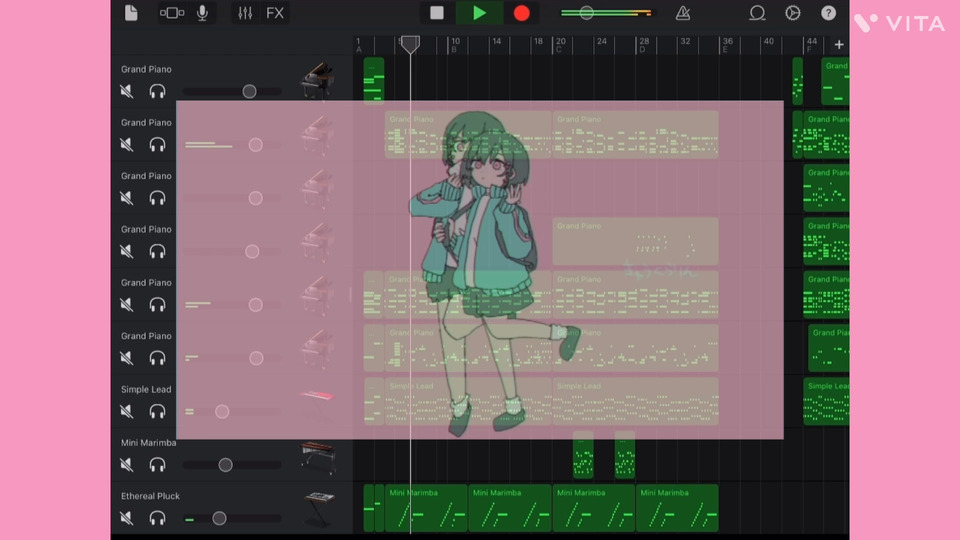The image size is (960, 540).
Task: Select first Mini Marimba region in Ethereal Pluck row
Action: pyautogui.click(x=426, y=508)
